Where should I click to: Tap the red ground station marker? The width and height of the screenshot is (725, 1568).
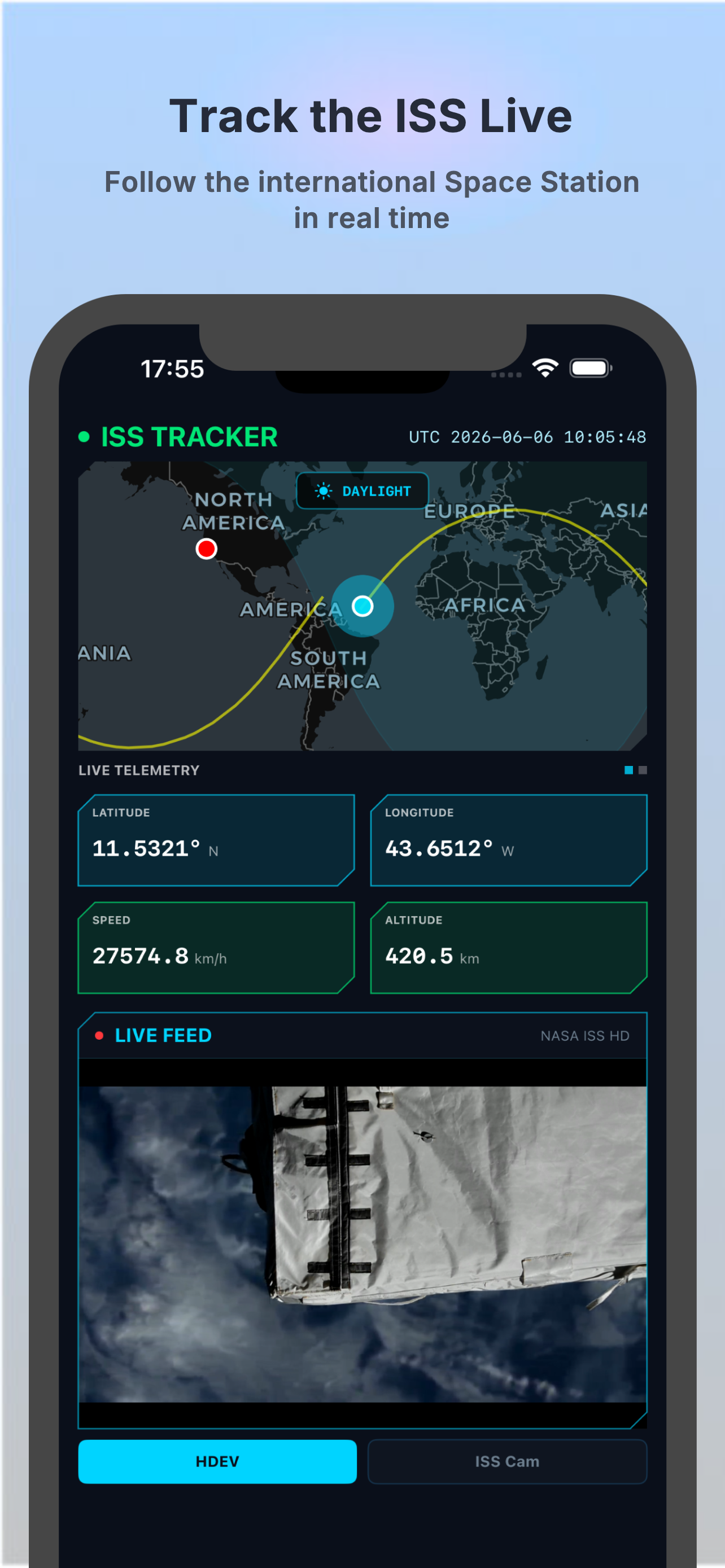click(206, 549)
